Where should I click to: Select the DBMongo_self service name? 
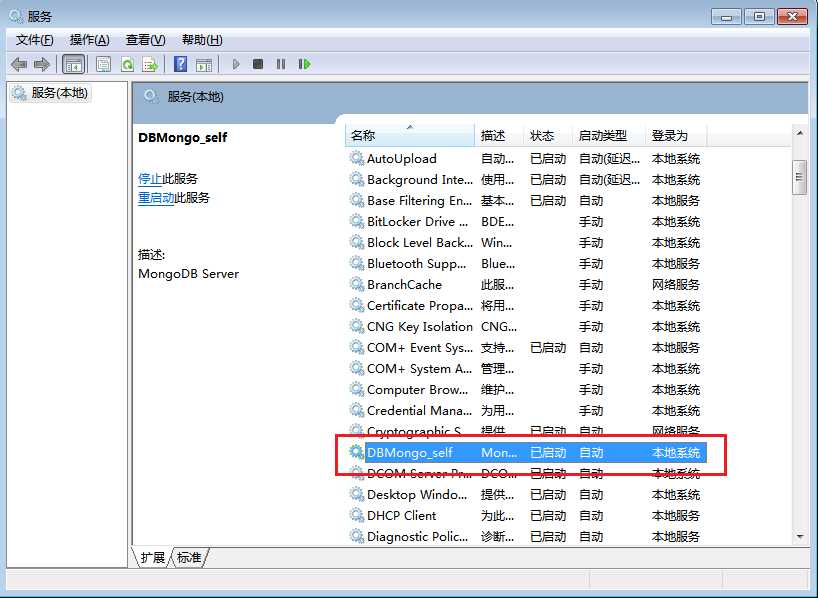click(x=410, y=452)
